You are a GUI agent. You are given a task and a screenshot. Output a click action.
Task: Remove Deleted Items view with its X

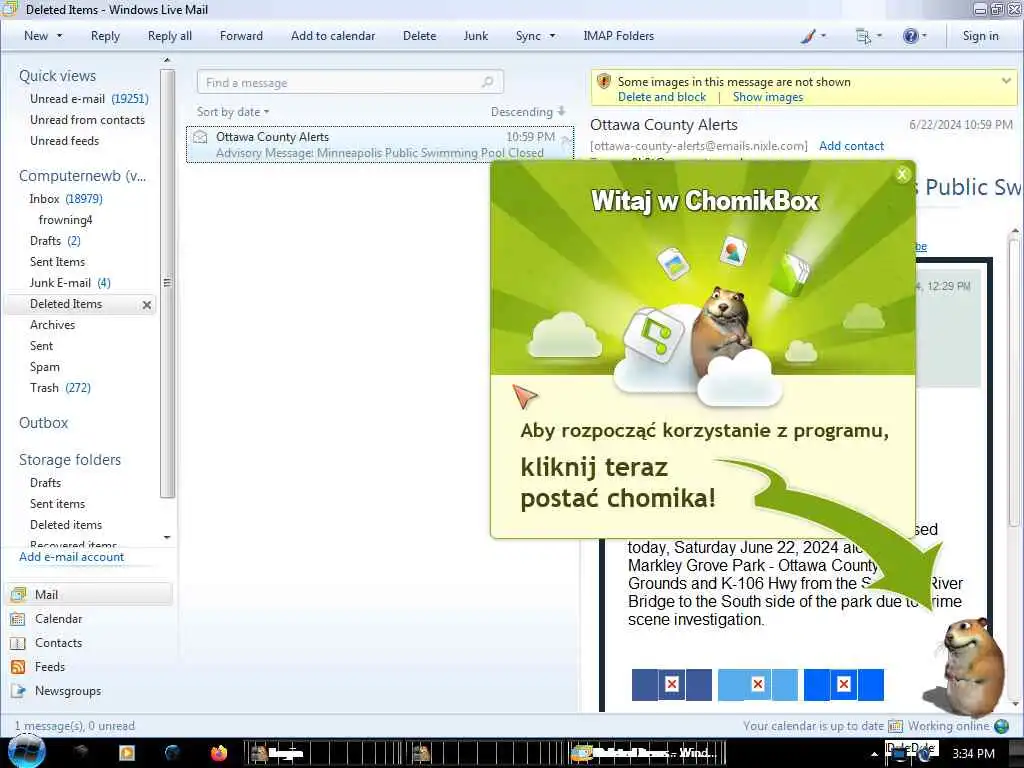[x=147, y=305]
